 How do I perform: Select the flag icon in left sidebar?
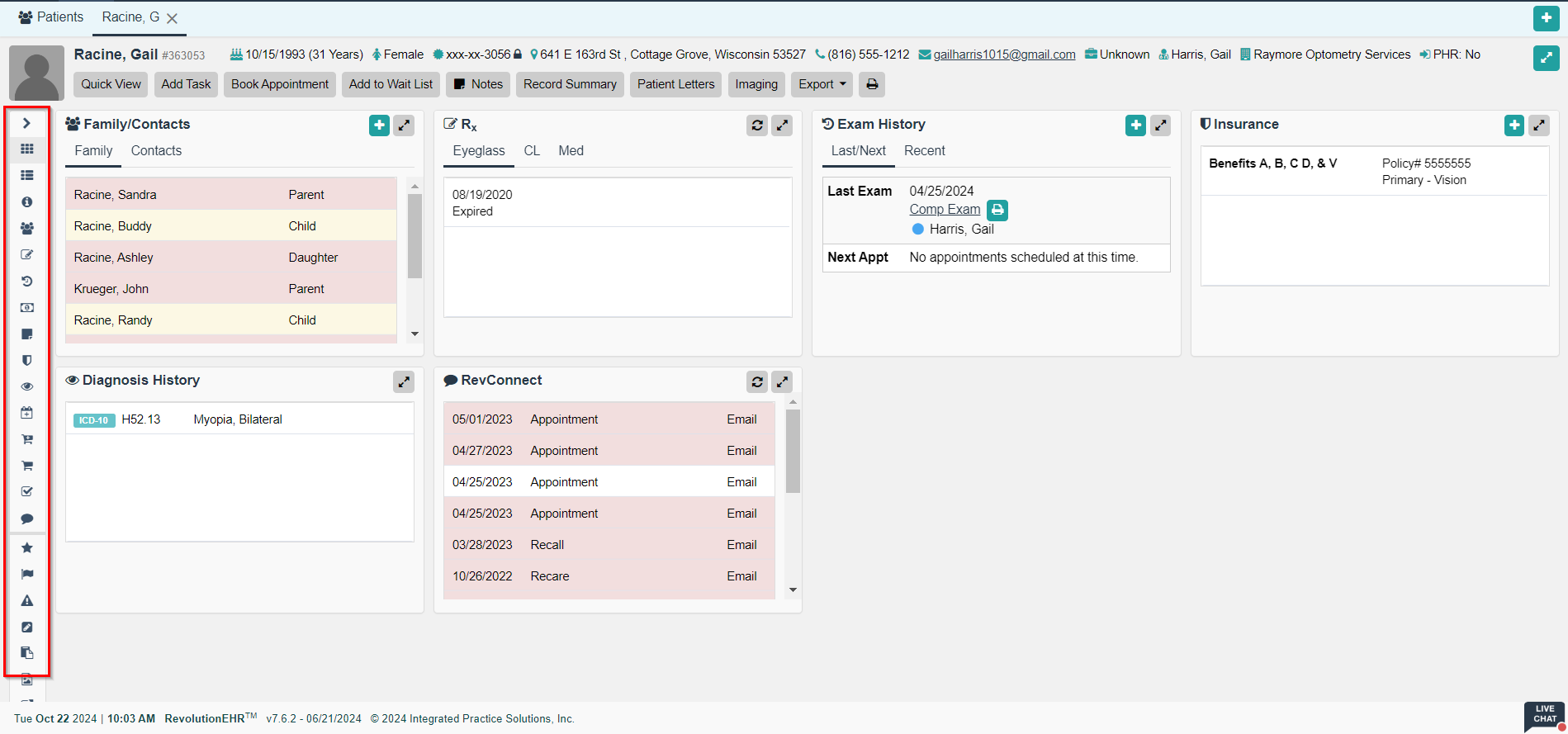(x=27, y=574)
